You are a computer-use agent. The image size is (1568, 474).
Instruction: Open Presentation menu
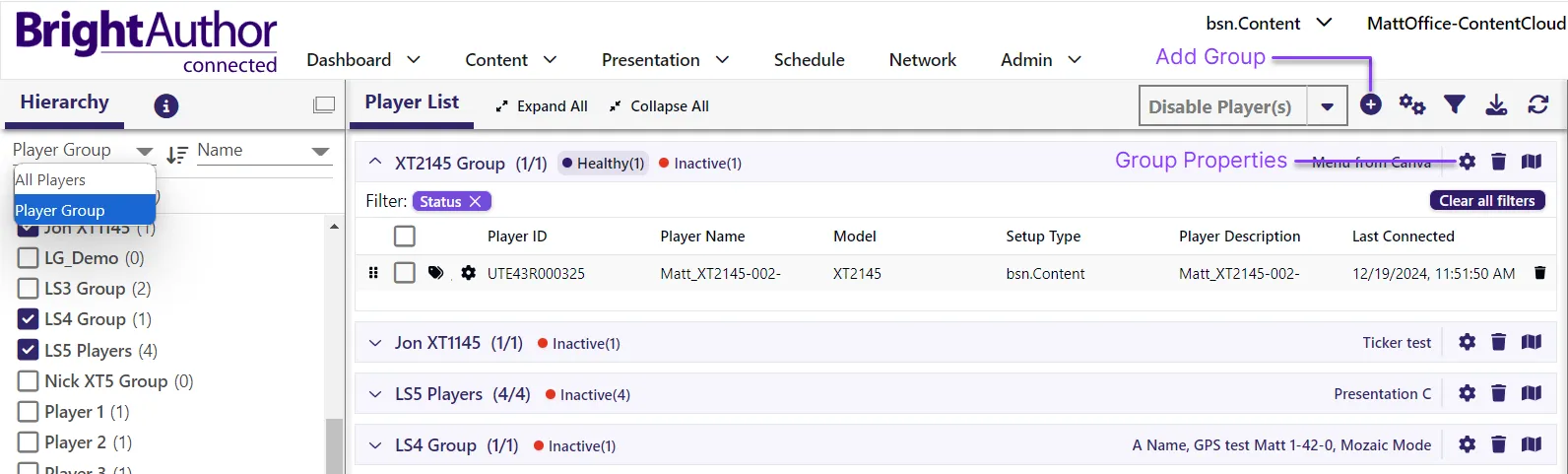point(666,60)
